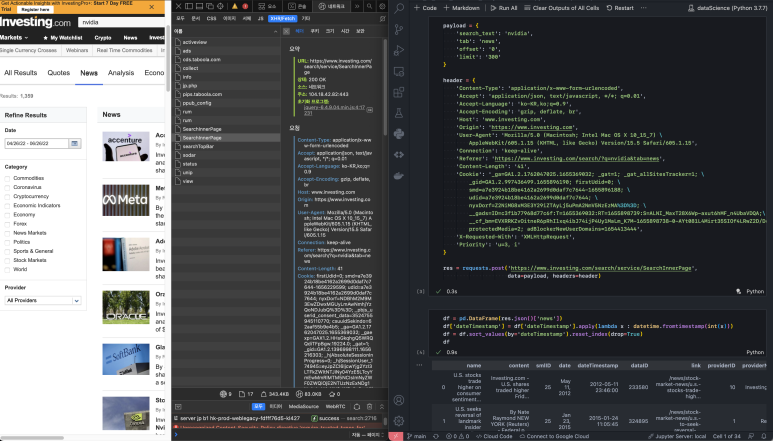Open the Python icon in VS Code sidebar

coord(399,134)
